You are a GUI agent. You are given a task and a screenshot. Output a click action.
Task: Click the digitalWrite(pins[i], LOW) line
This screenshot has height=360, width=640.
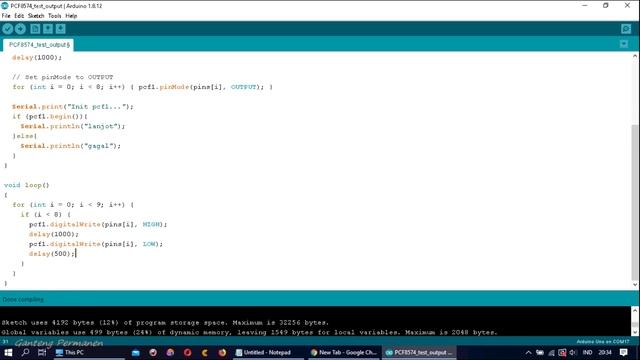pos(96,244)
